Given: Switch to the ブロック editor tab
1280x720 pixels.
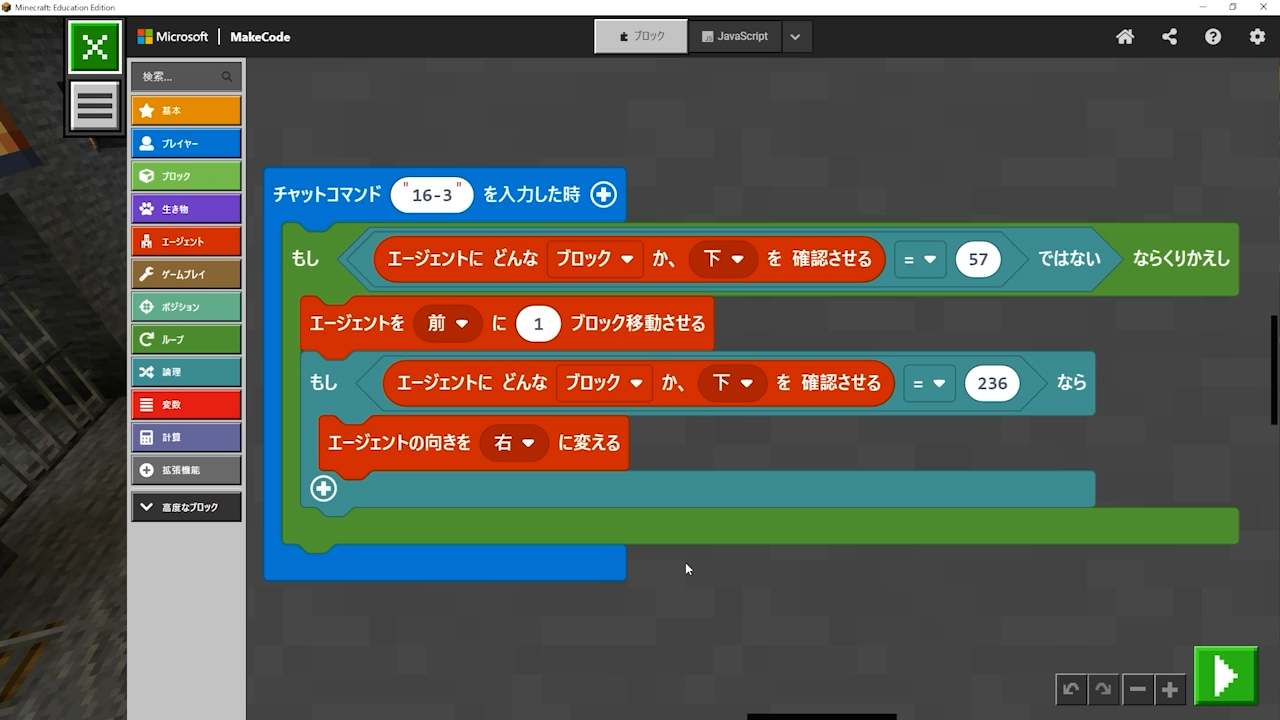Looking at the screenshot, I should 641,37.
